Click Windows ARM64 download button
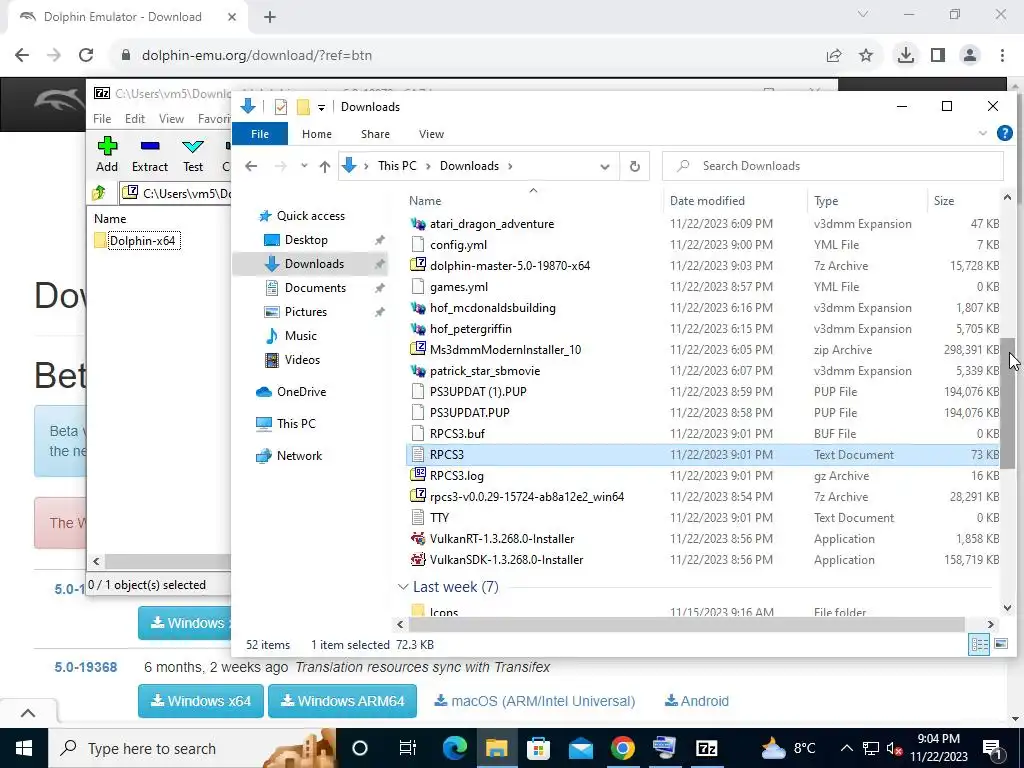Screen dimensions: 1024x768 coord(342,701)
